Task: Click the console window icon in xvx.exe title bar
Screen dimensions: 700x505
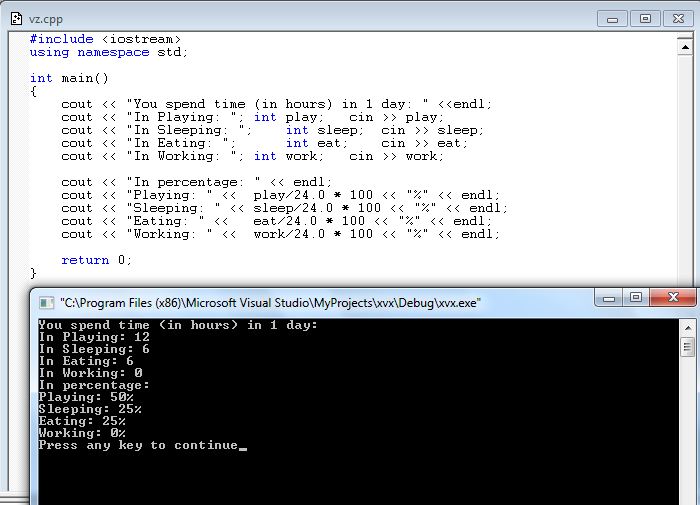Action: [46, 303]
